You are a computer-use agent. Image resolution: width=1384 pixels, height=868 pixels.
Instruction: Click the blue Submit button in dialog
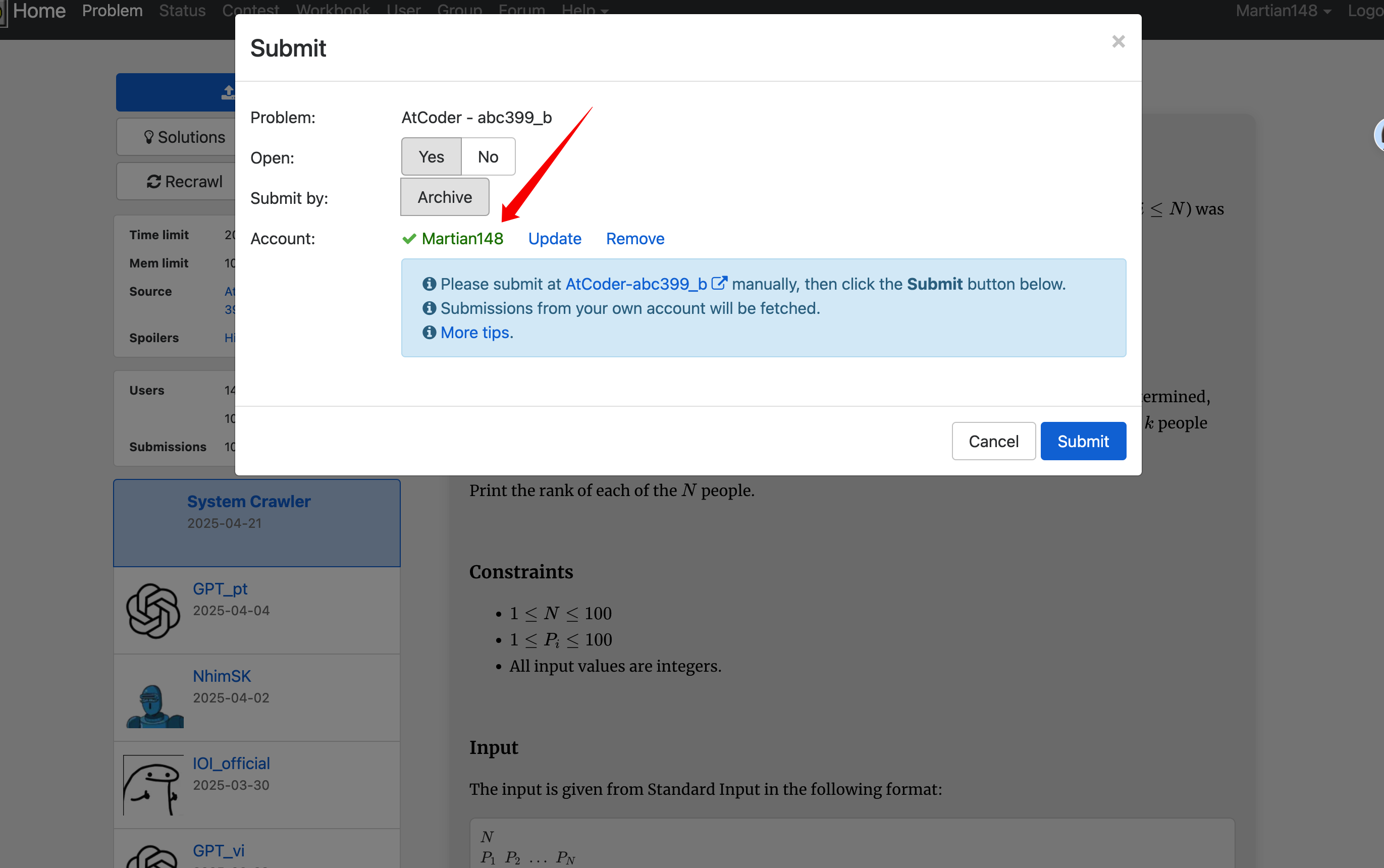click(x=1083, y=441)
